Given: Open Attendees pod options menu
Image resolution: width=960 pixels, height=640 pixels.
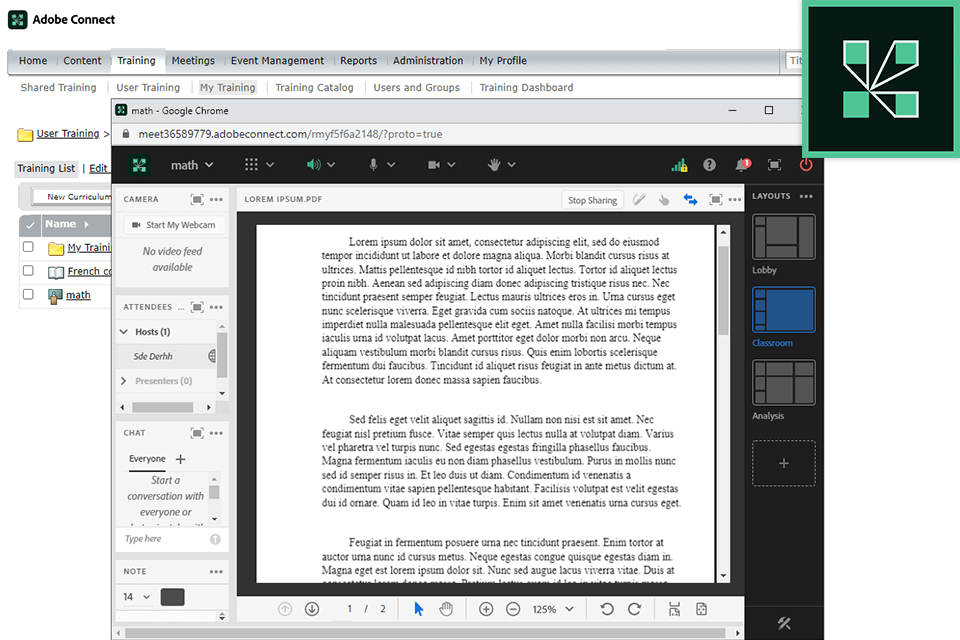Looking at the screenshot, I should (x=216, y=307).
